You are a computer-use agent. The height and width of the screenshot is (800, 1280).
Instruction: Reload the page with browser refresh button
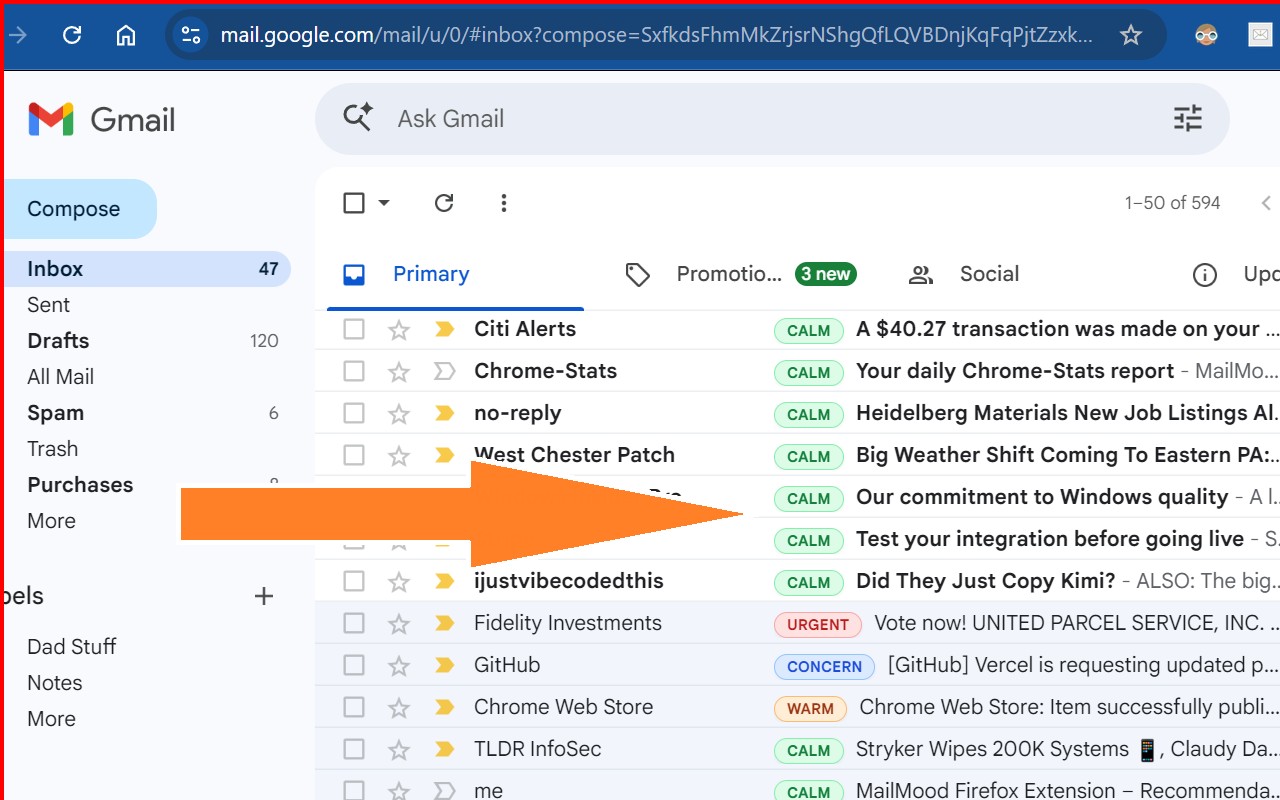[x=72, y=36]
